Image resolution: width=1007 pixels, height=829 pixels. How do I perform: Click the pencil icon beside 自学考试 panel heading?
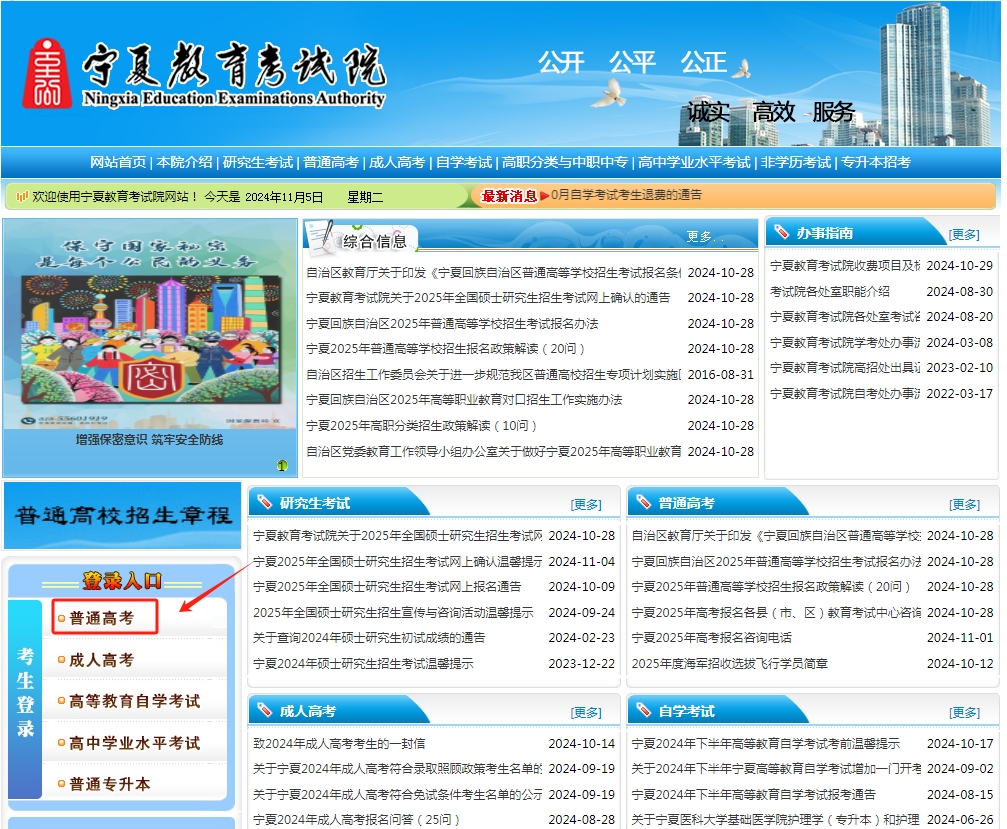[x=644, y=710]
